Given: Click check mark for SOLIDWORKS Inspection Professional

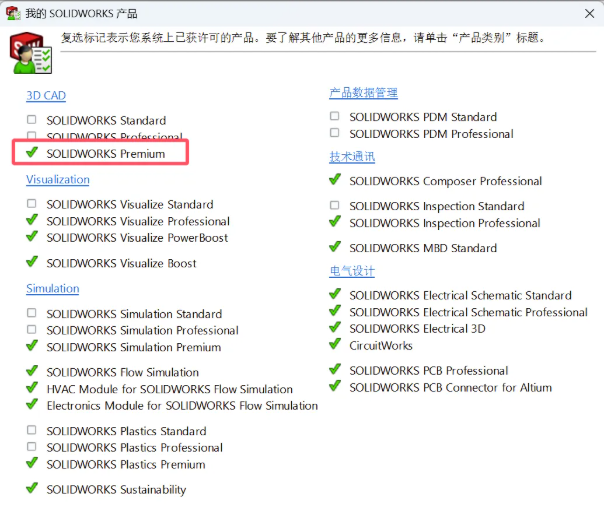Looking at the screenshot, I should (x=335, y=222).
